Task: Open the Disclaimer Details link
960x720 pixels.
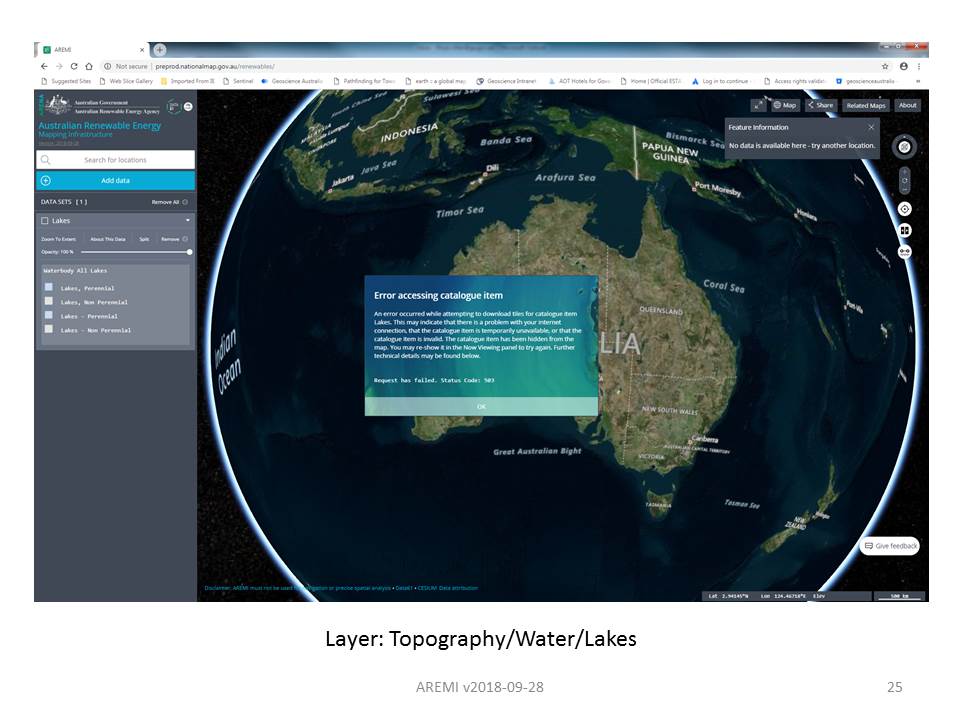Action: [404, 588]
